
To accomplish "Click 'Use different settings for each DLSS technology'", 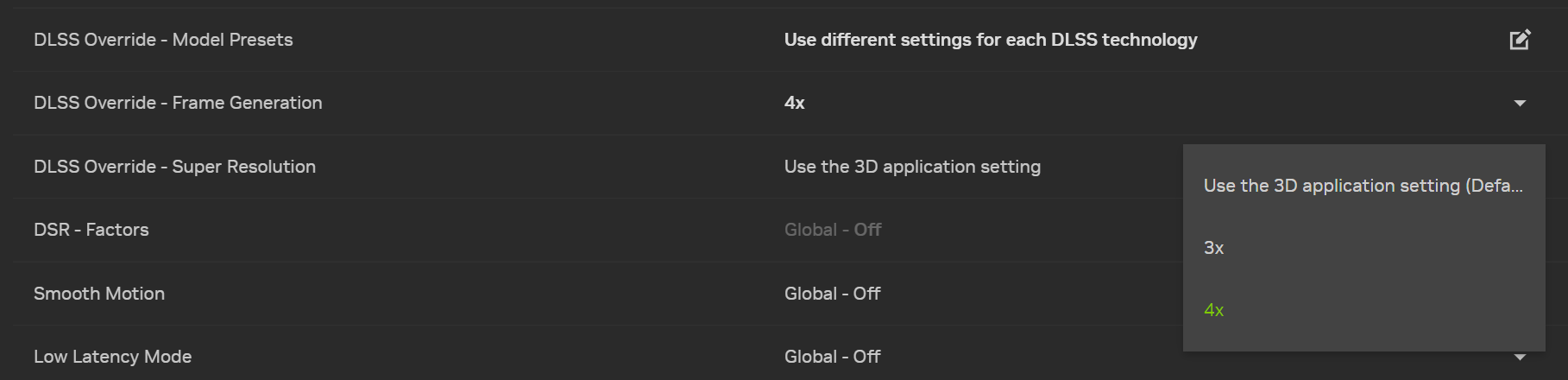I will coord(990,40).
